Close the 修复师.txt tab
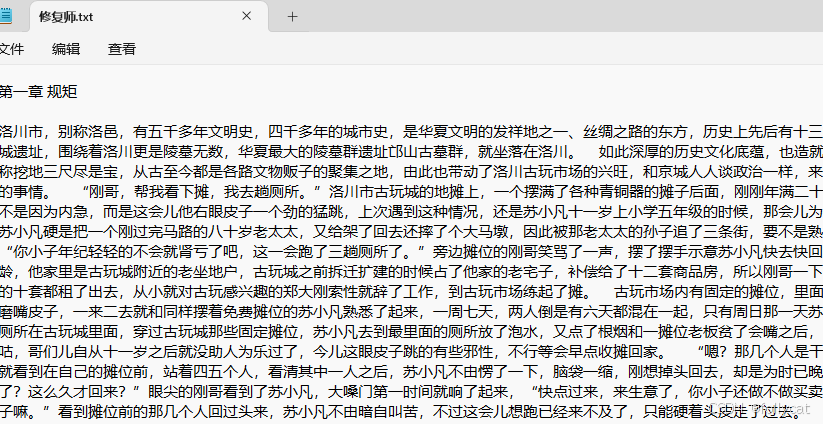This screenshot has height=424, width=823. (247, 16)
